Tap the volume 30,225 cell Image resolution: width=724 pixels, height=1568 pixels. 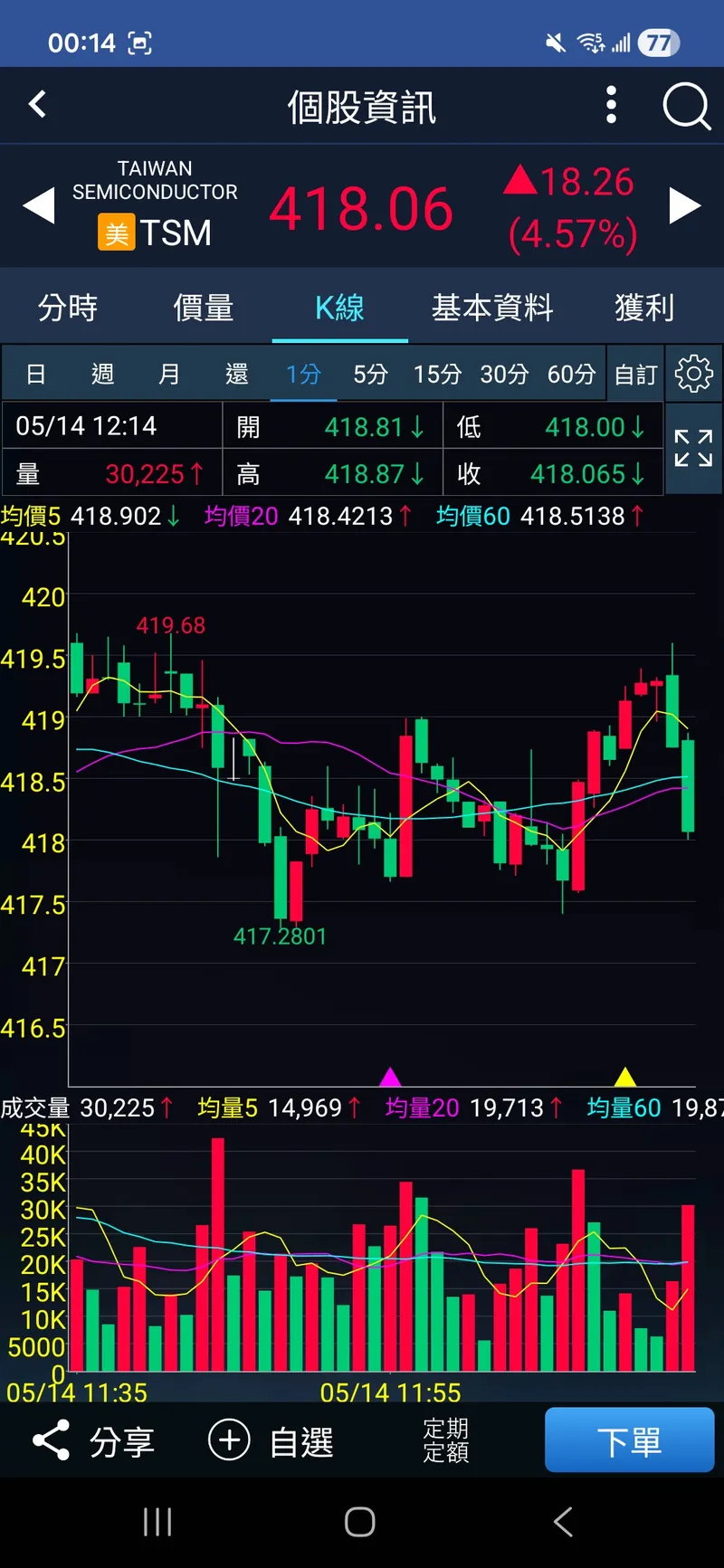pos(112,472)
